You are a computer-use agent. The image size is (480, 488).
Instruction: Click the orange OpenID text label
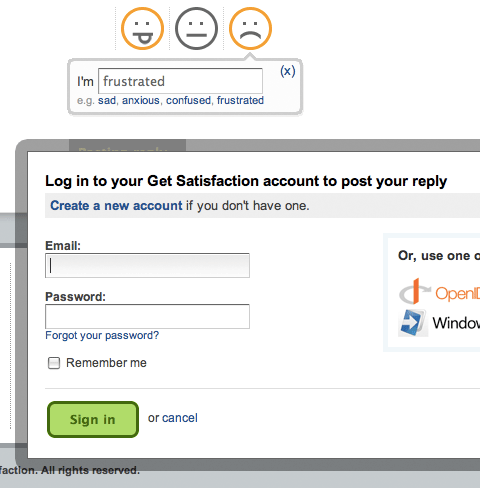(x=457, y=293)
